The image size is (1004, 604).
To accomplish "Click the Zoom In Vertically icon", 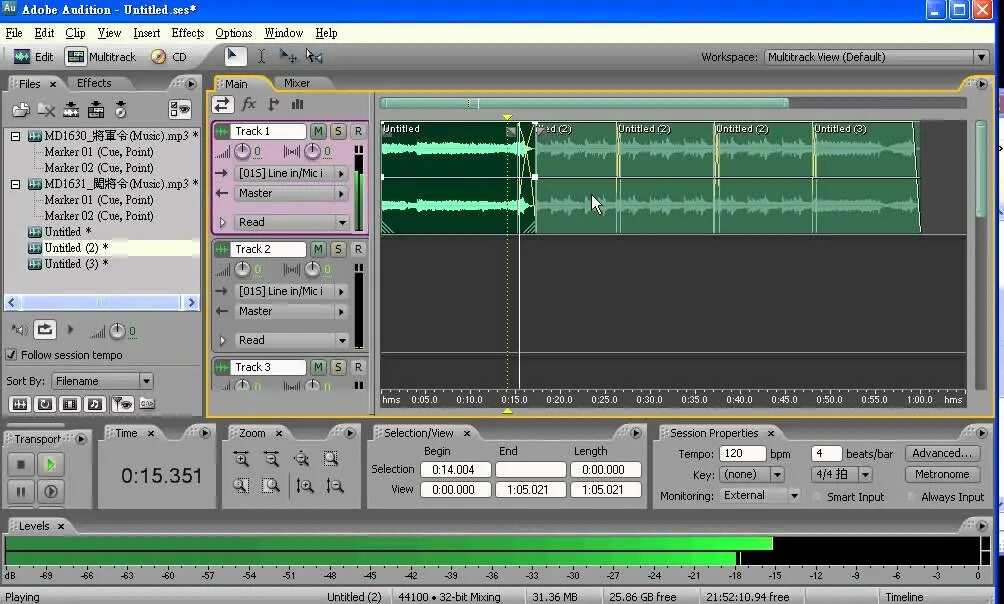I will [x=305, y=486].
